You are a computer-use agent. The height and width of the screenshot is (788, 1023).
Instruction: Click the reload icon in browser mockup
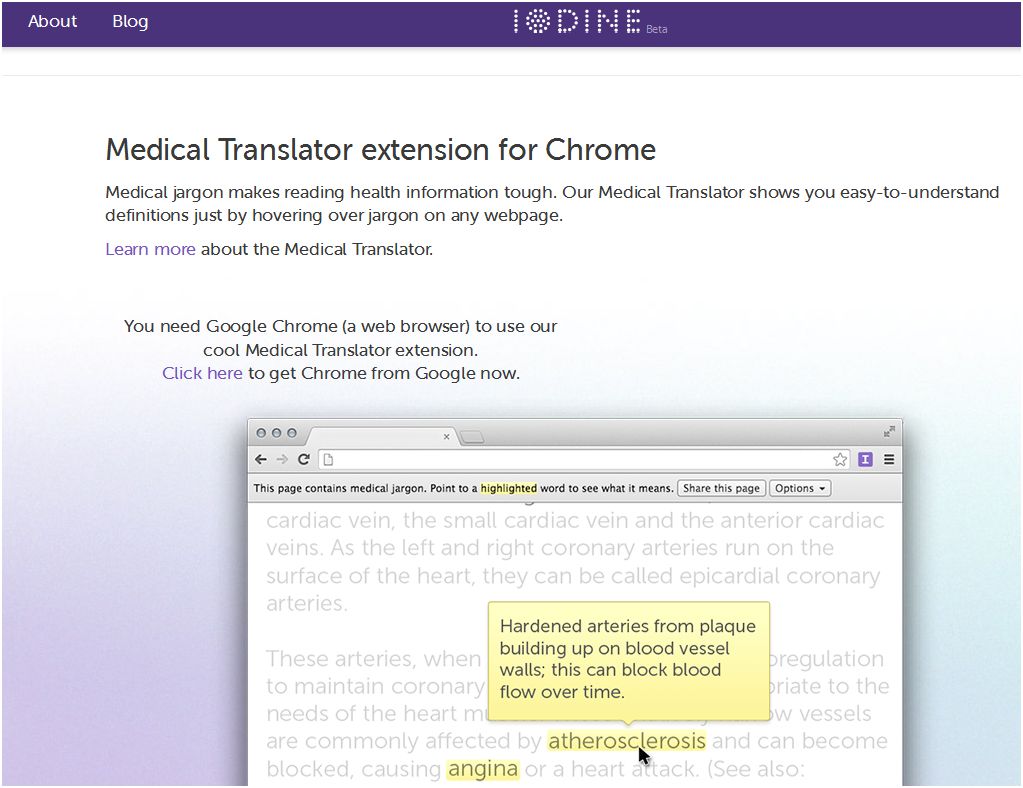point(303,459)
